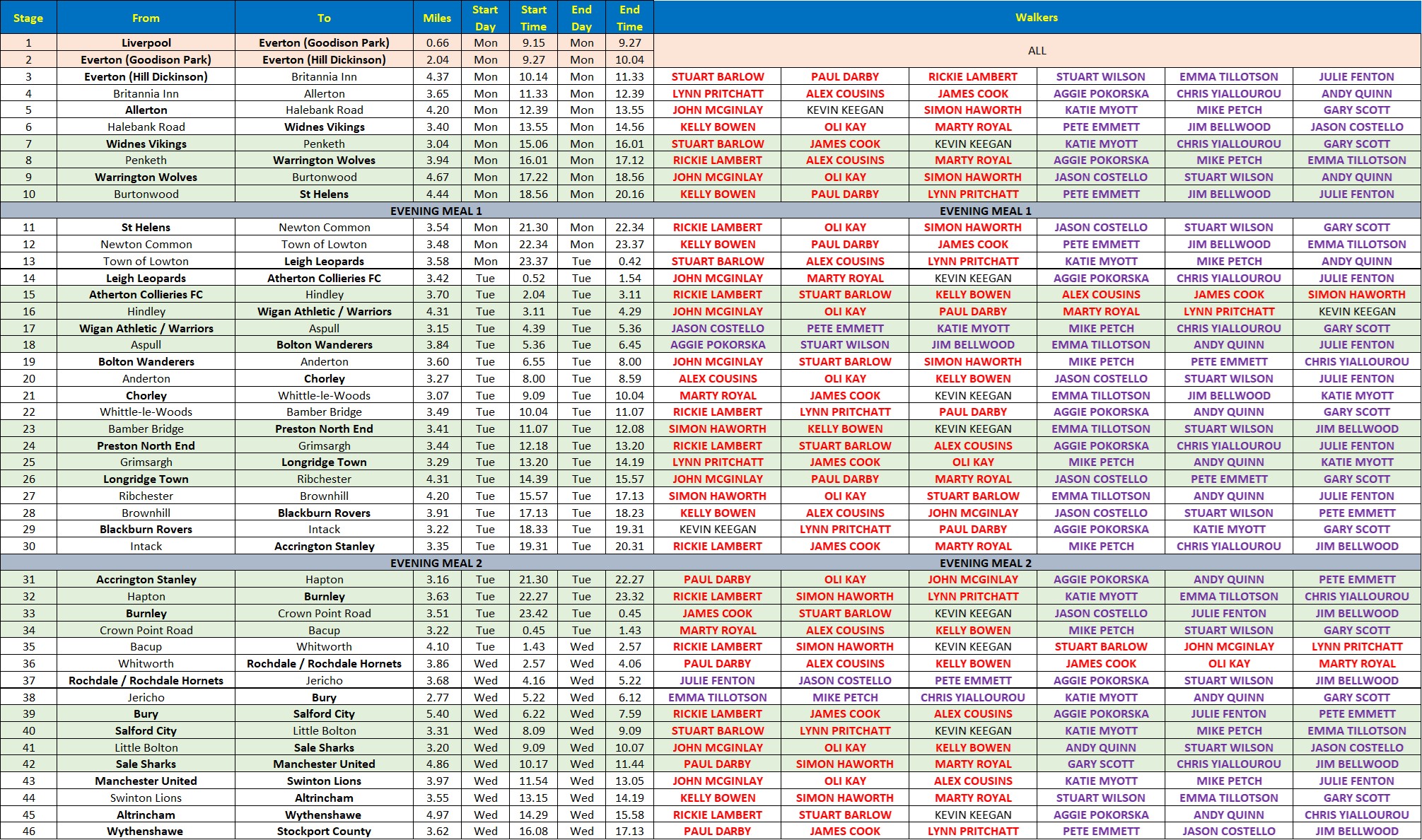
Task: Select Manchester United To cell in stage 42
Action: click(324, 764)
